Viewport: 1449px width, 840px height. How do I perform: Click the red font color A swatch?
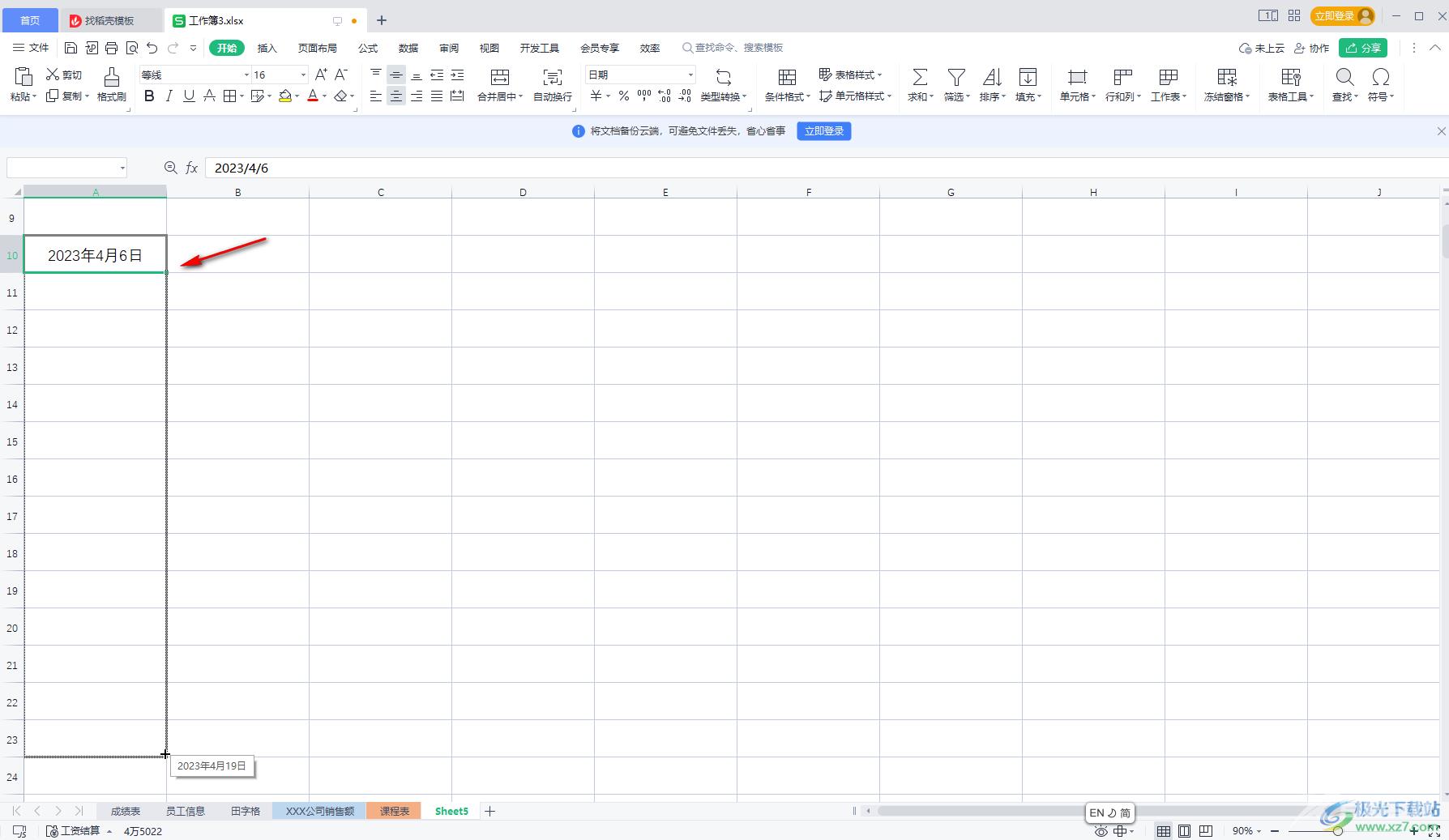click(313, 96)
